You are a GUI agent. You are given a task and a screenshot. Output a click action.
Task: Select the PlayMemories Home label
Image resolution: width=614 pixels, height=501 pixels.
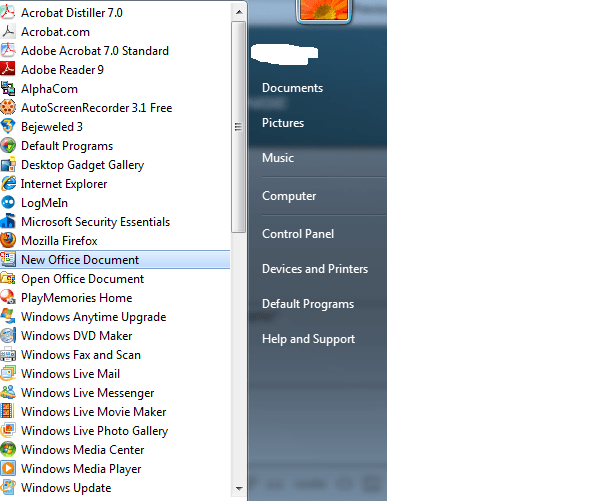pyautogui.click(x=76, y=297)
